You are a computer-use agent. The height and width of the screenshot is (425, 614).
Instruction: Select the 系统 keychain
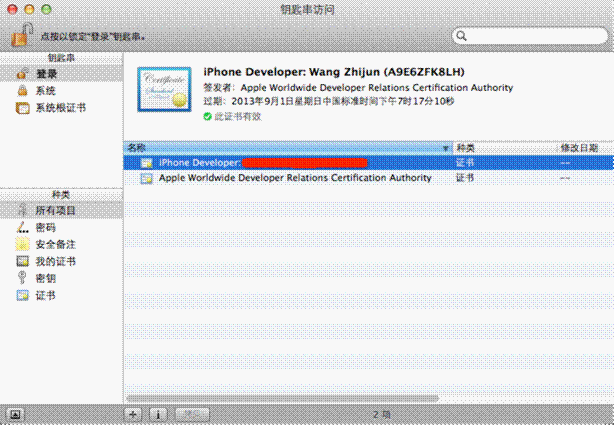point(61,90)
